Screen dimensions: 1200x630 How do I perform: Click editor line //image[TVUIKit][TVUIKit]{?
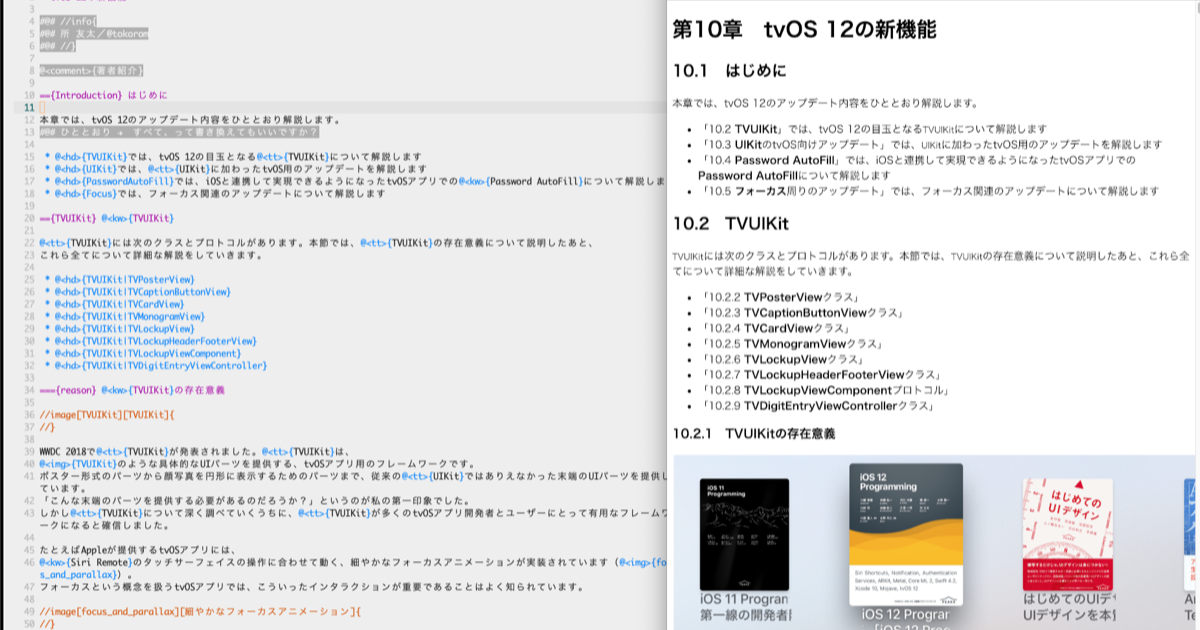(107, 413)
